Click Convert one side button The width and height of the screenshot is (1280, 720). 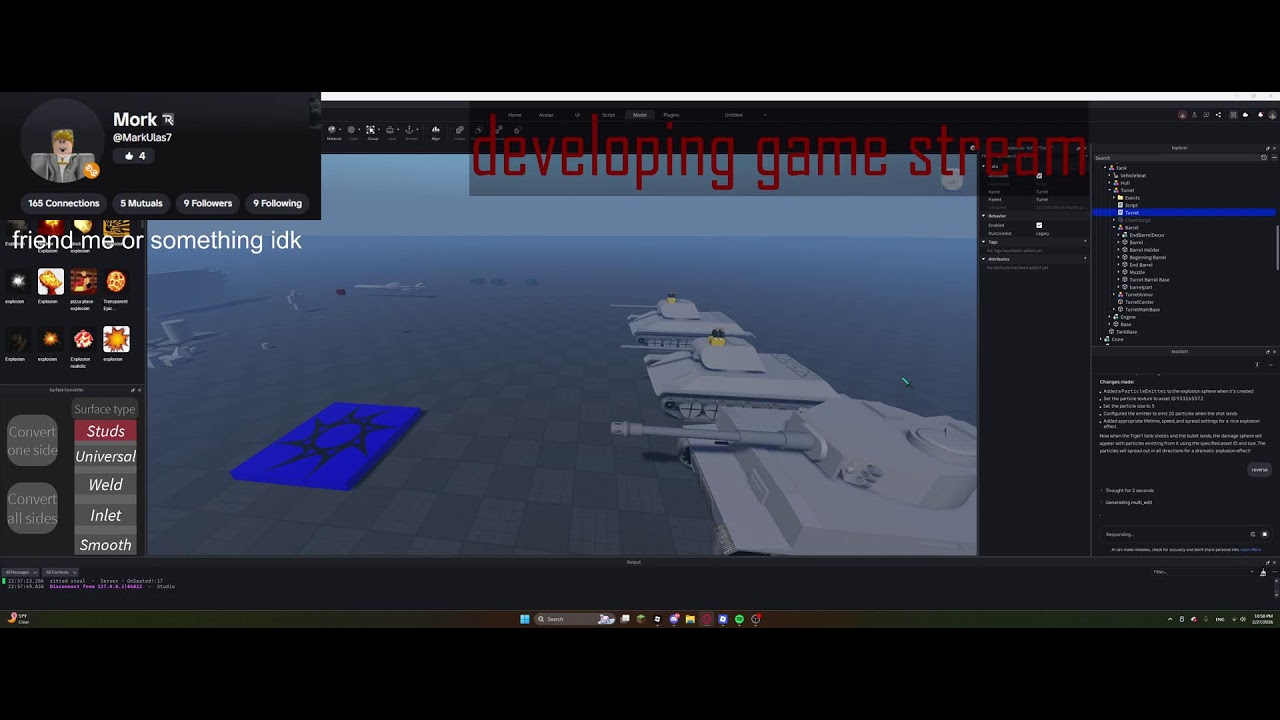(x=33, y=441)
